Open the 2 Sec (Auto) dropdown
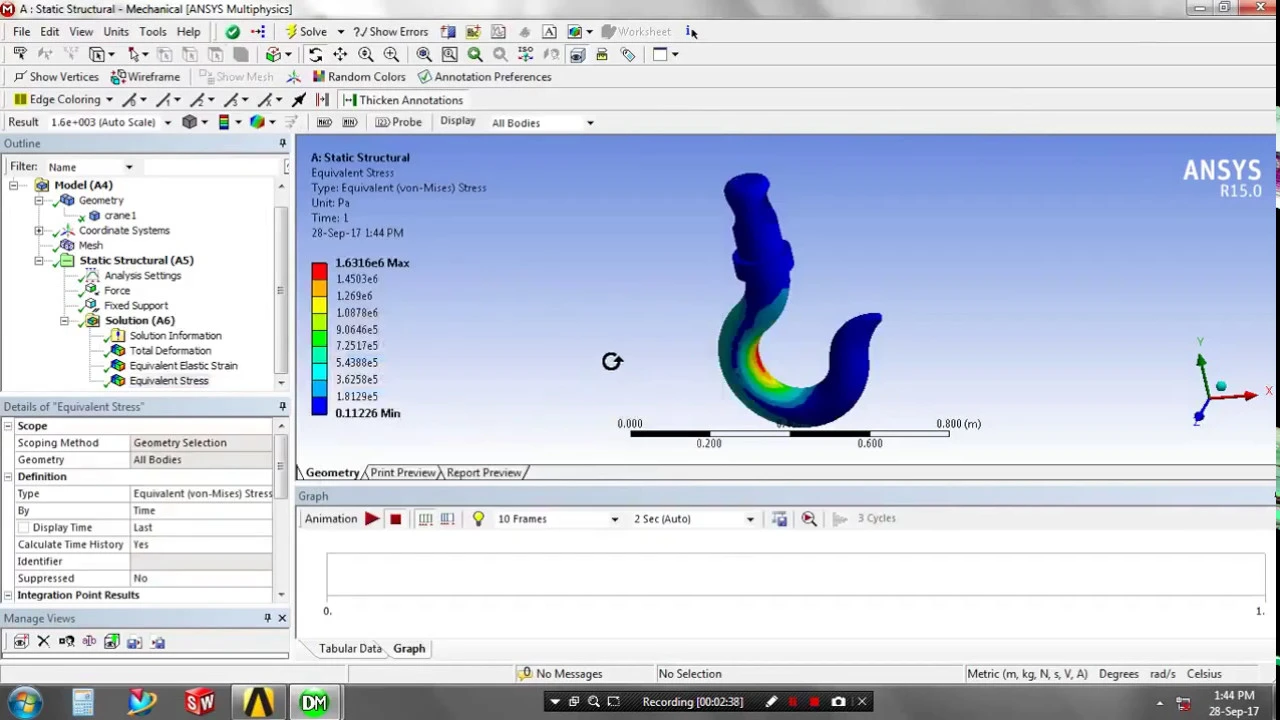Screen dimensions: 1280x720 pos(750,519)
